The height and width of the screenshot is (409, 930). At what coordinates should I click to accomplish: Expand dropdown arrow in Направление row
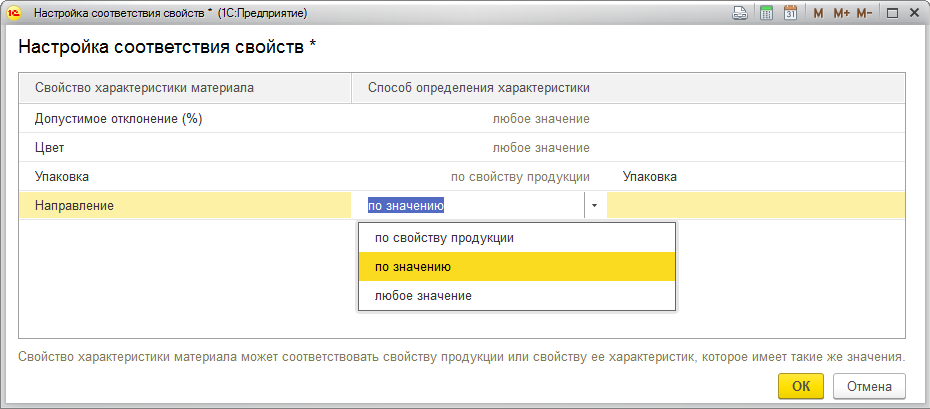[595, 206]
